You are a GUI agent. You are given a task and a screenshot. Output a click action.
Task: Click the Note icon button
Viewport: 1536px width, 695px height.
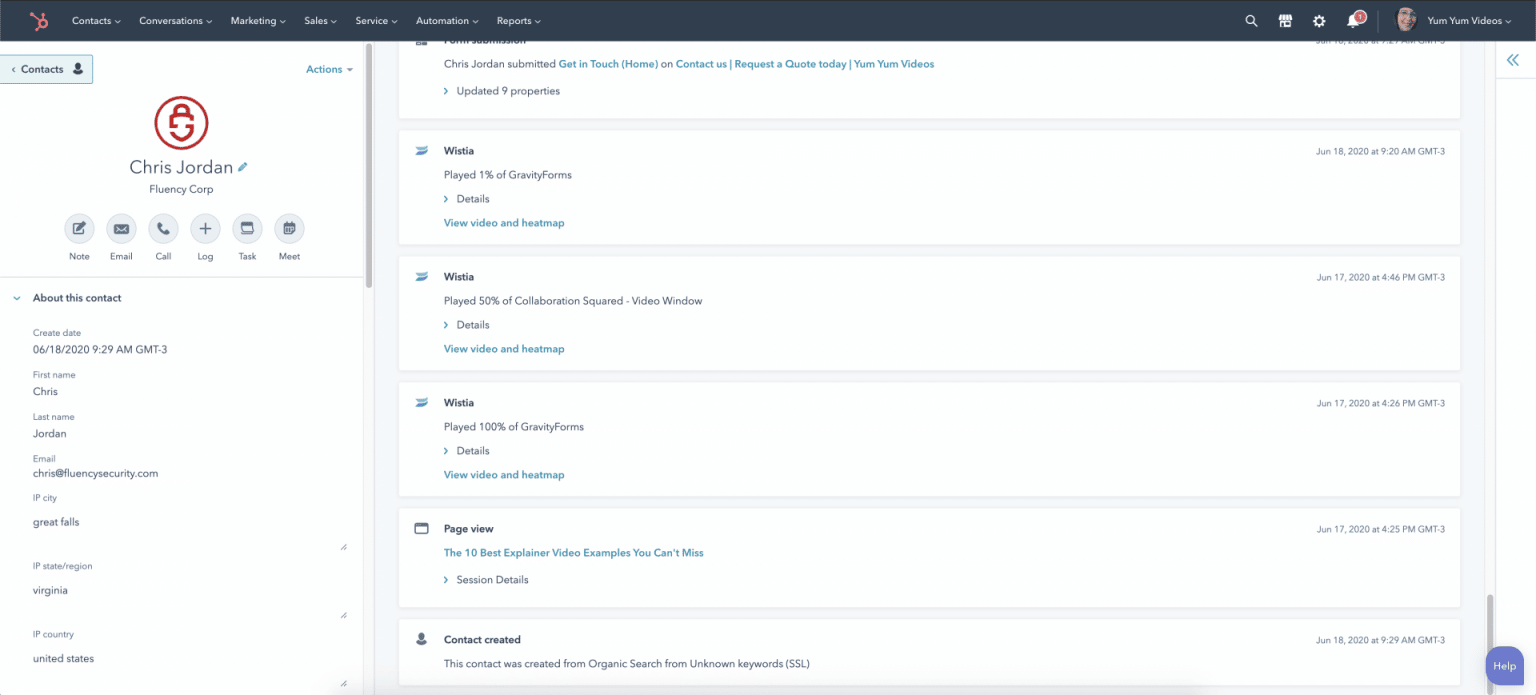[x=79, y=229]
